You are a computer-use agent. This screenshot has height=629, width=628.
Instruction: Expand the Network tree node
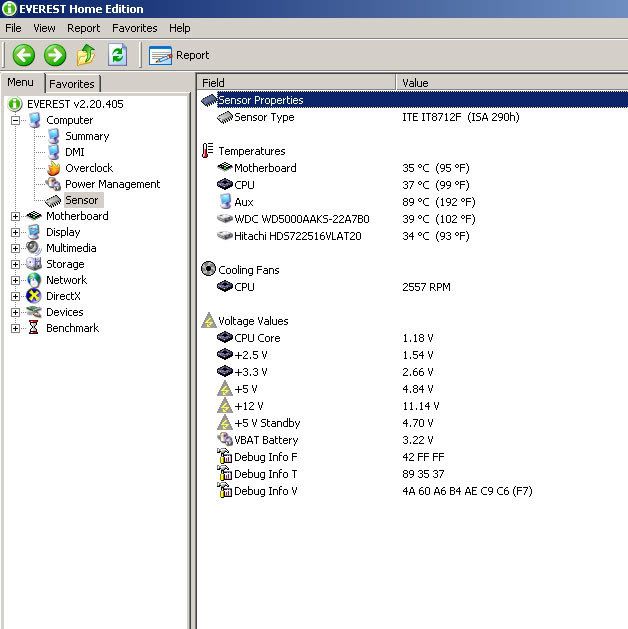[x=15, y=280]
